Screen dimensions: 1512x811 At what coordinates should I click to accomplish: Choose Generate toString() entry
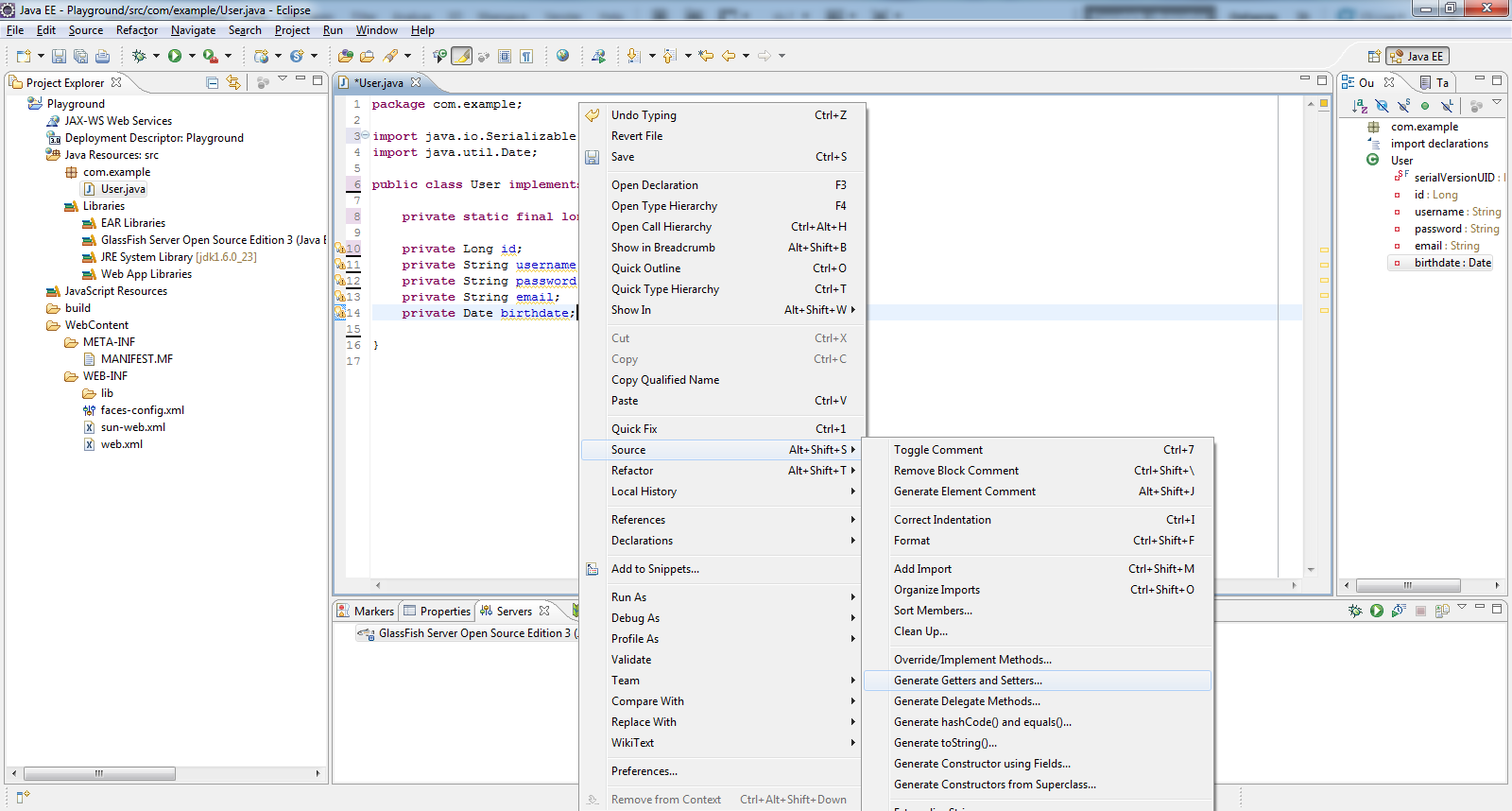click(x=1039, y=743)
